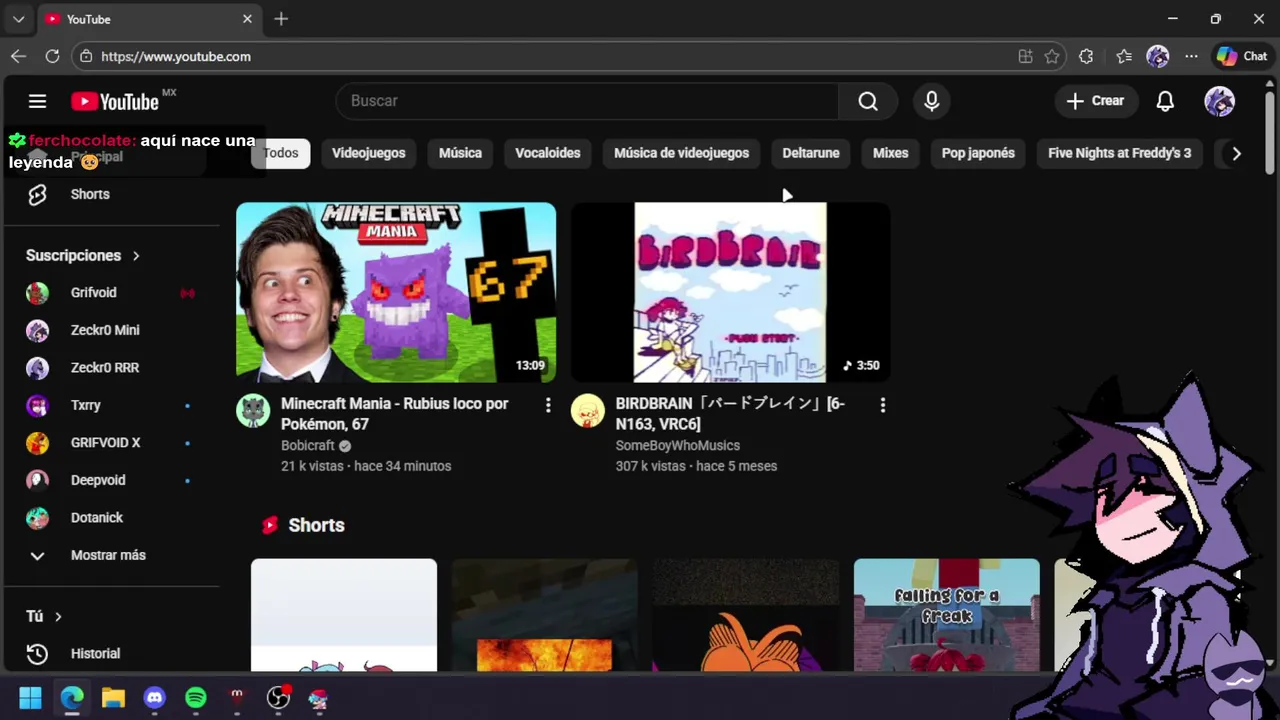Close the YouTube browser tab
The image size is (1280, 720).
point(247,19)
